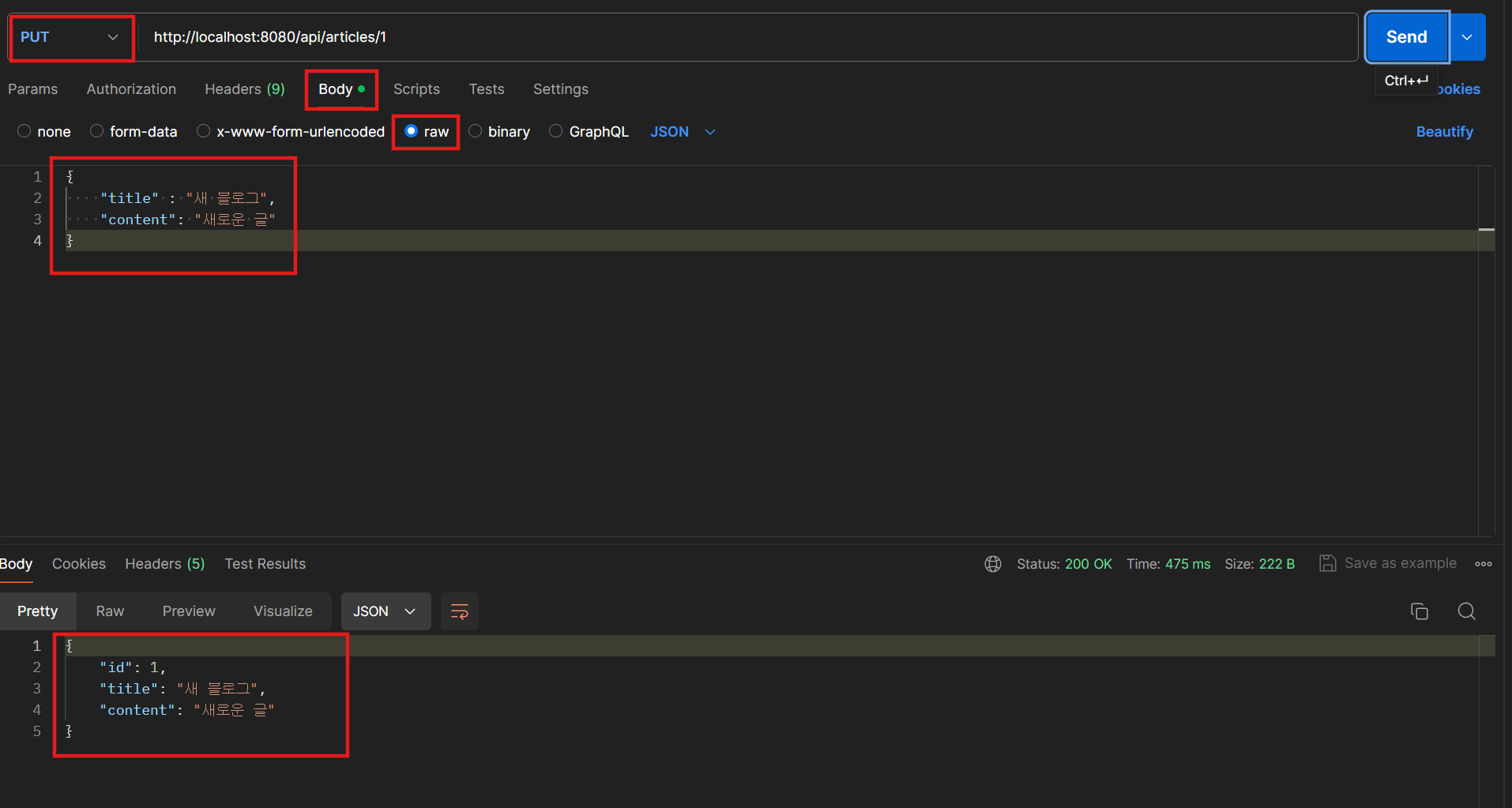This screenshot has width=1512, height=808.
Task: Switch response view to Raw
Action: pos(110,611)
